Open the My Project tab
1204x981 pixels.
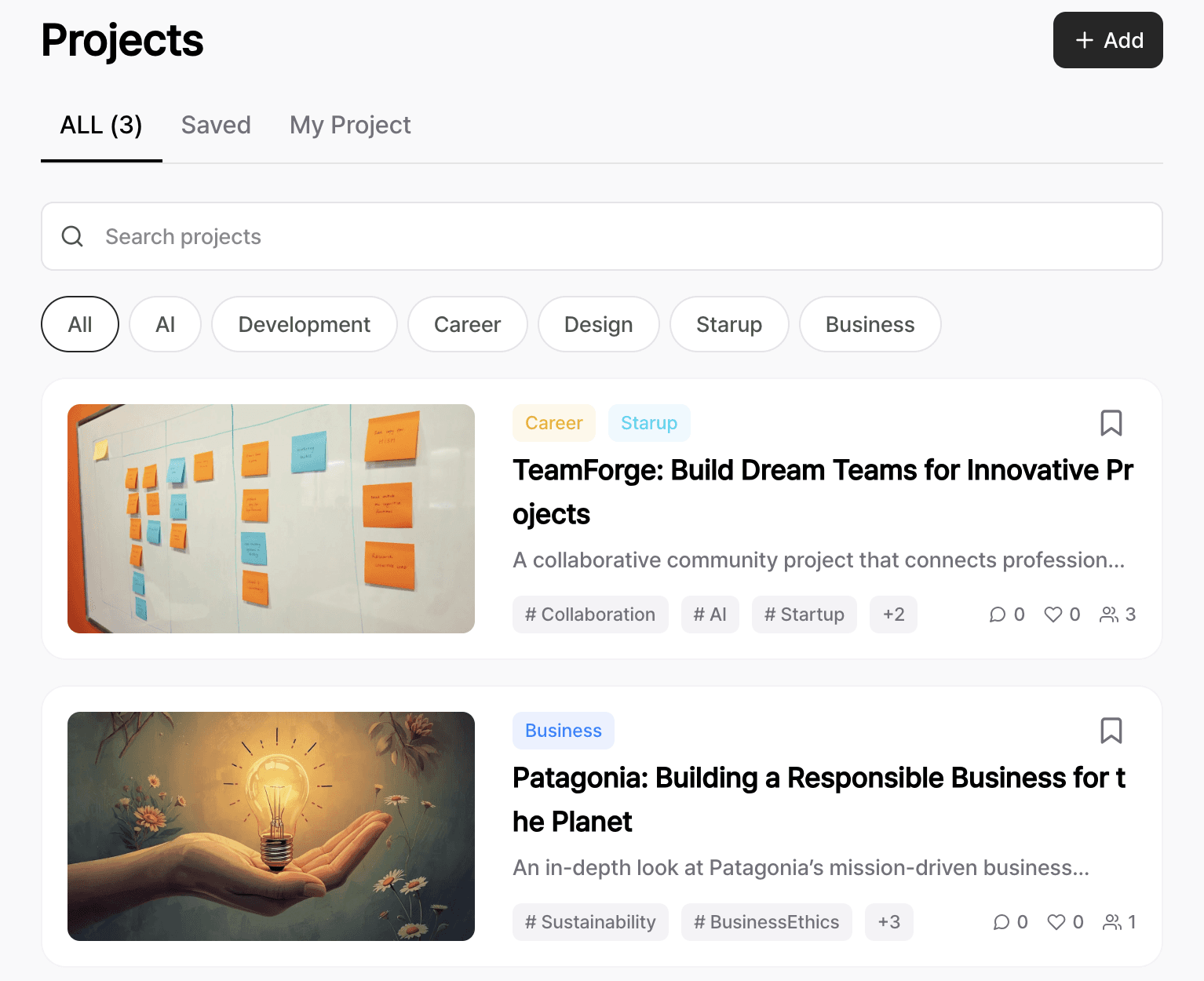click(350, 126)
